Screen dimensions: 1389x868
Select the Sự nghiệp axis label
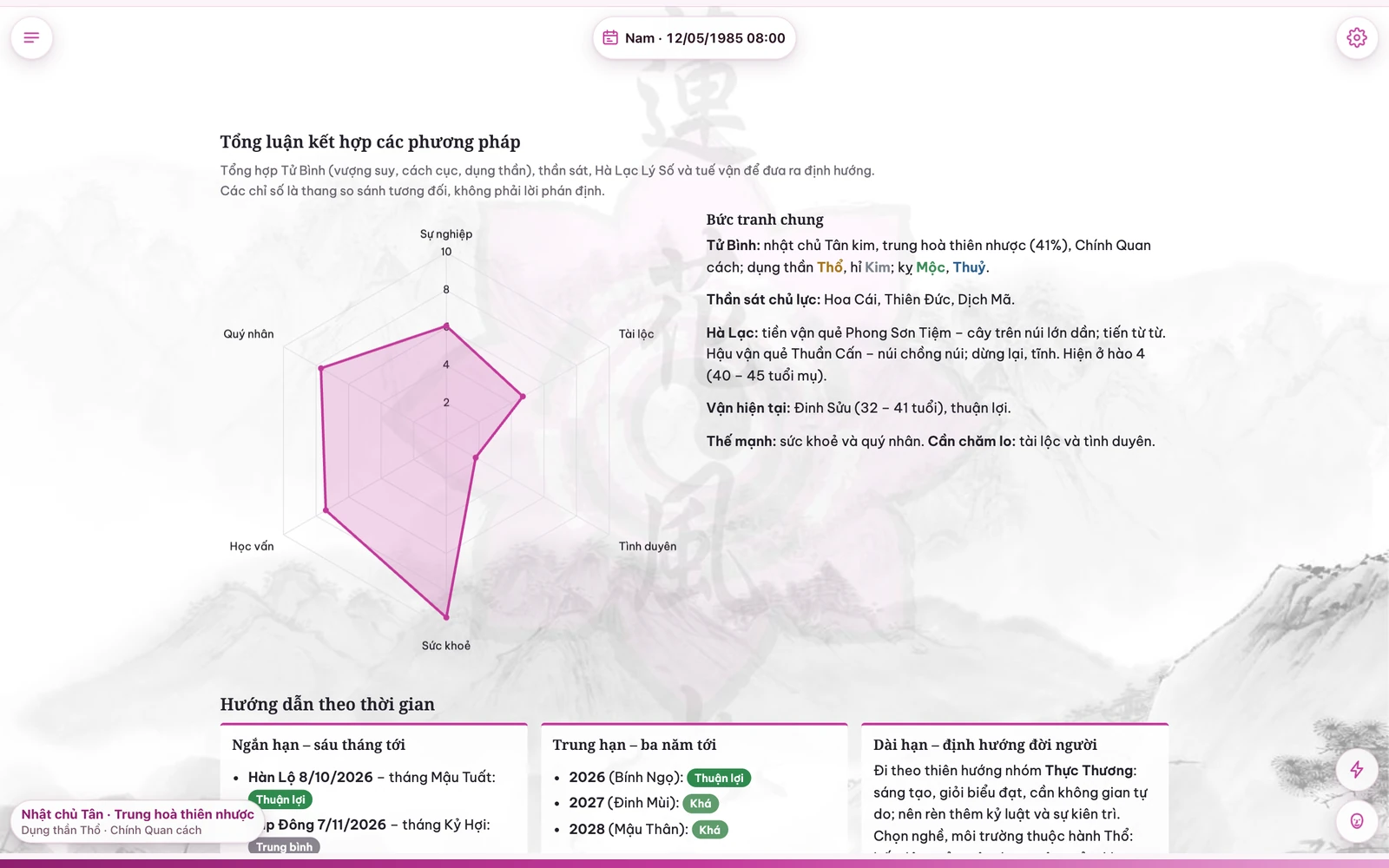coord(446,234)
